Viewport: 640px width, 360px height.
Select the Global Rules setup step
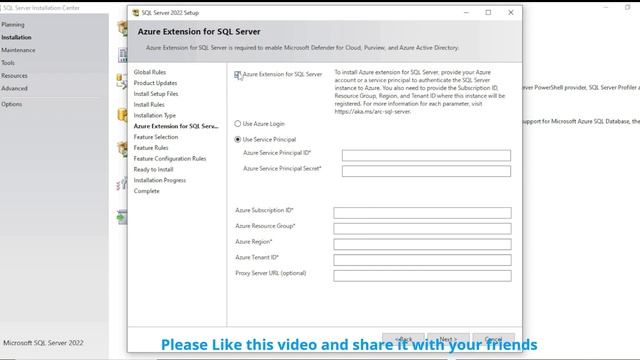coord(150,72)
